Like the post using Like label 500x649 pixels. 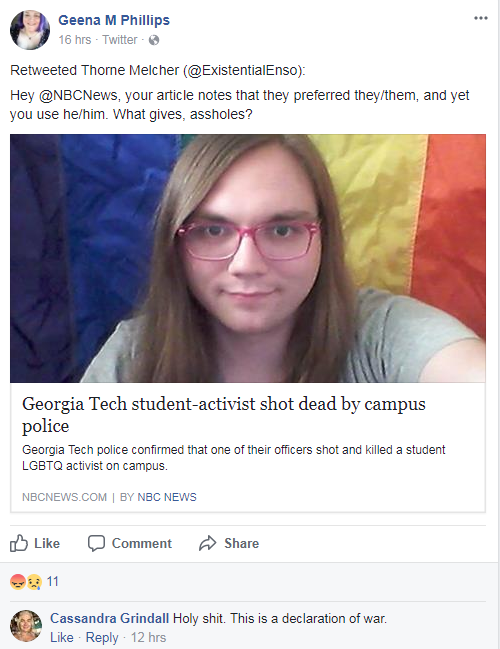47,543
